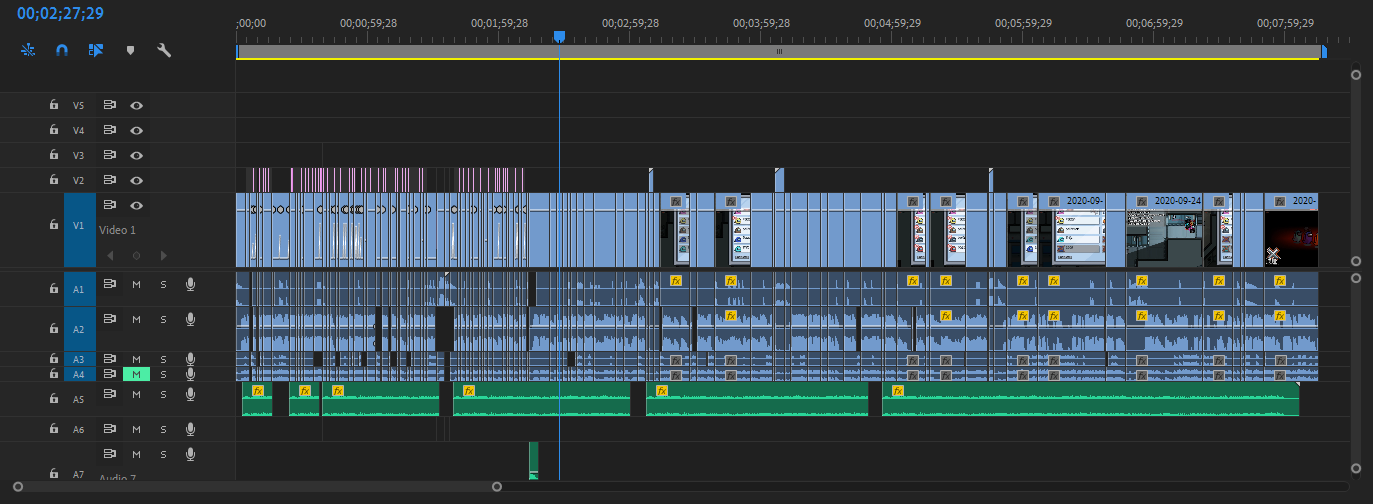The height and width of the screenshot is (504, 1373).
Task: Solo audio track A2
Action: pyautogui.click(x=163, y=319)
